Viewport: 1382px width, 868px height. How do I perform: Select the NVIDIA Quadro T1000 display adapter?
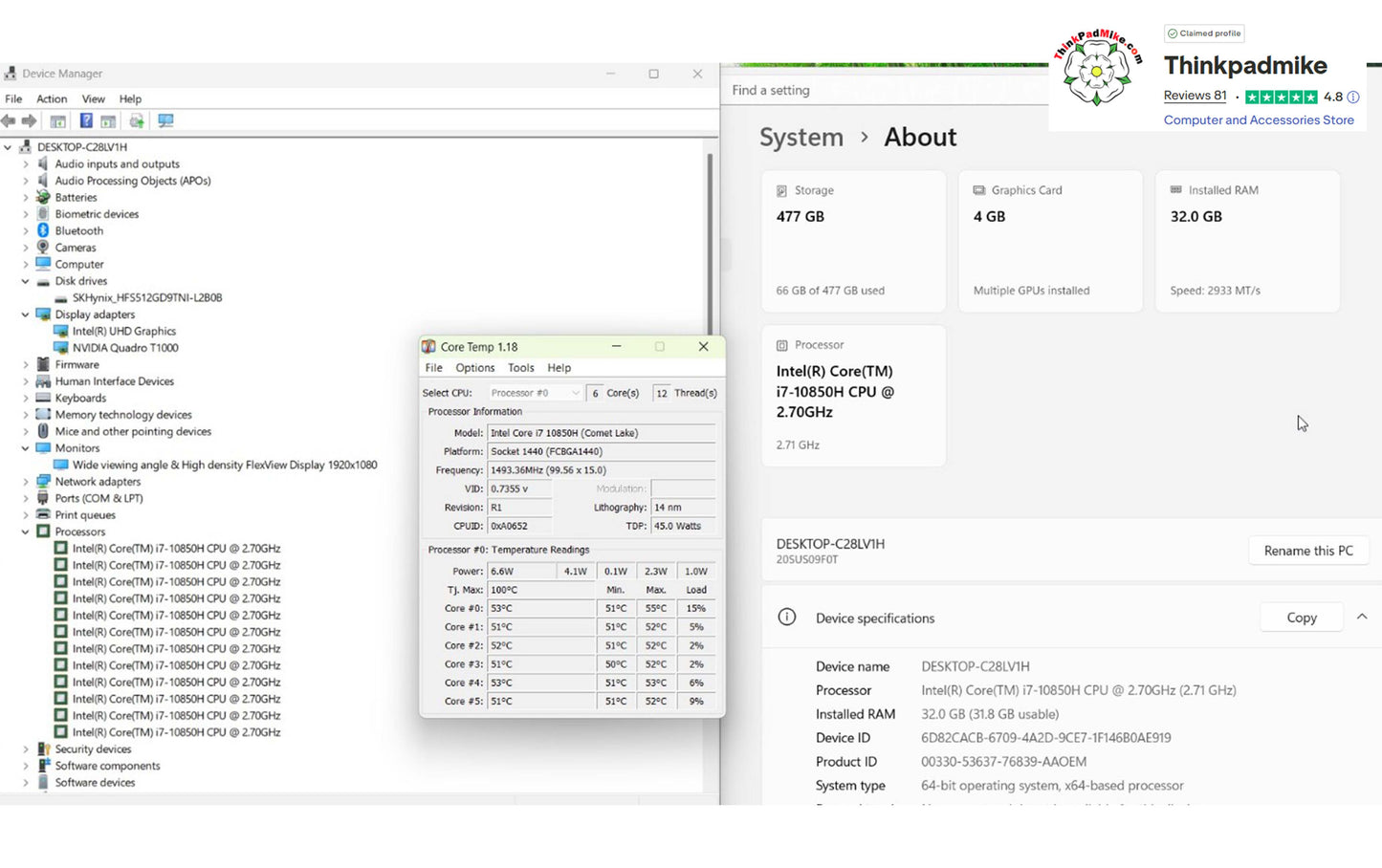click(124, 348)
